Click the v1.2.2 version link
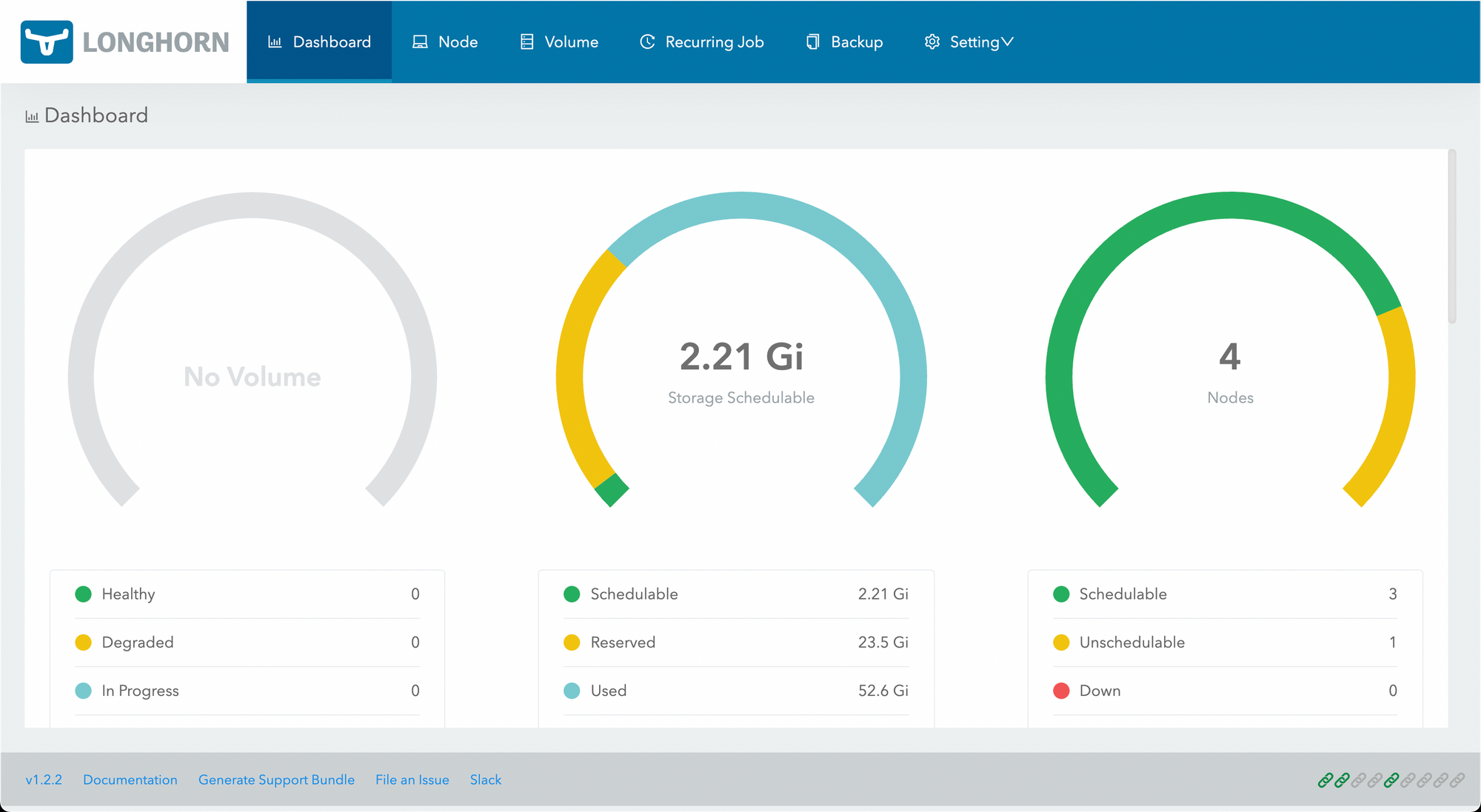Viewport: 1481px width, 812px height. [44, 780]
